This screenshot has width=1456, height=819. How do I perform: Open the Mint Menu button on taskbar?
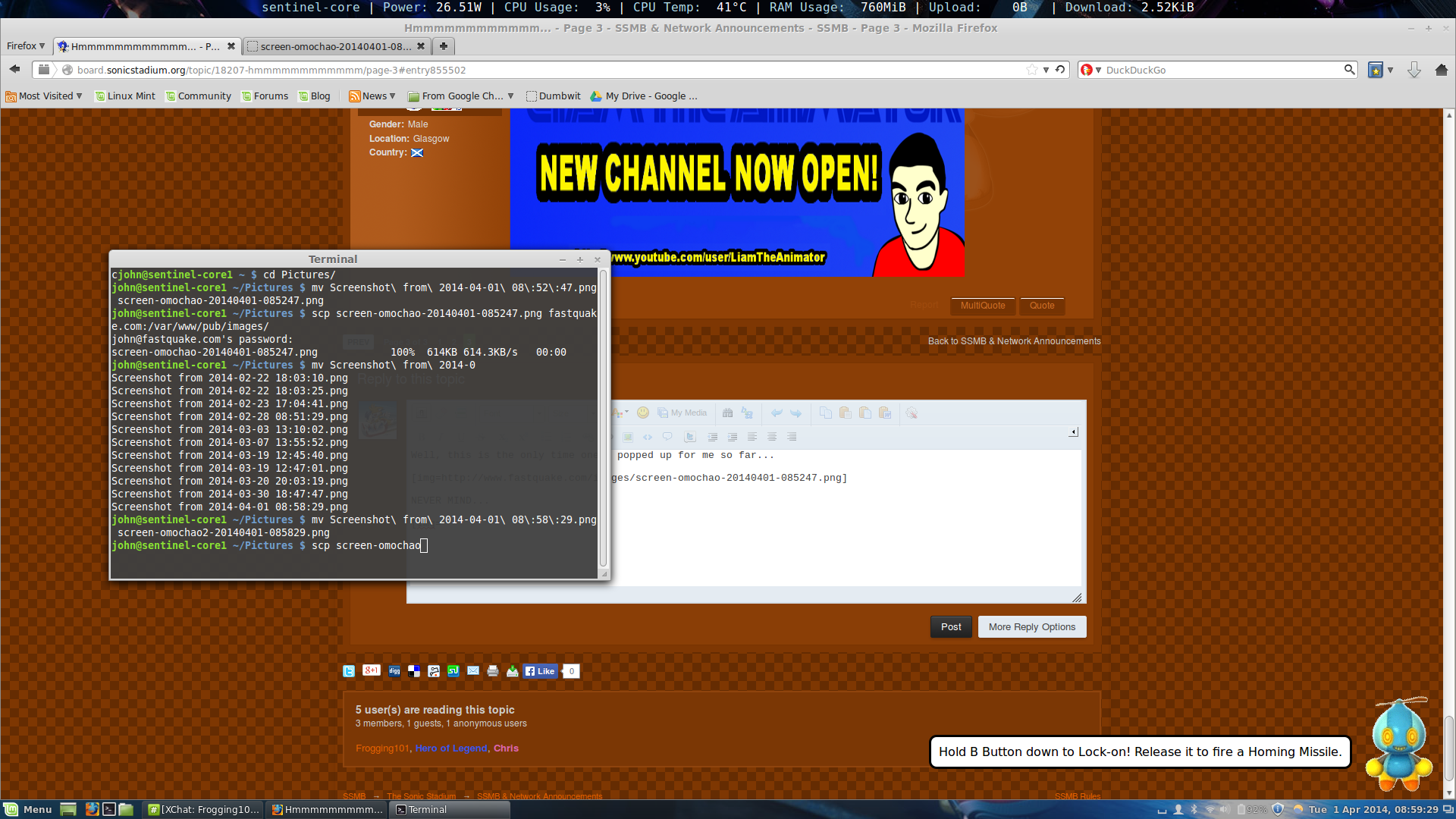28,810
